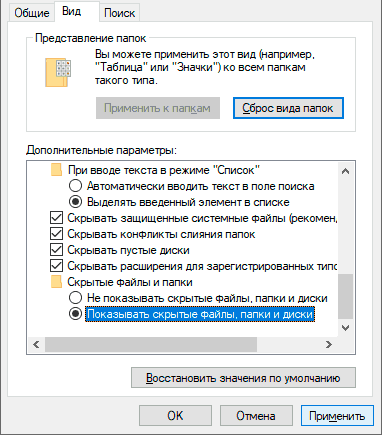Click the horizontal scrollbar thumb
Image resolution: width=382 pixels, height=435 pixels.
[151, 344]
